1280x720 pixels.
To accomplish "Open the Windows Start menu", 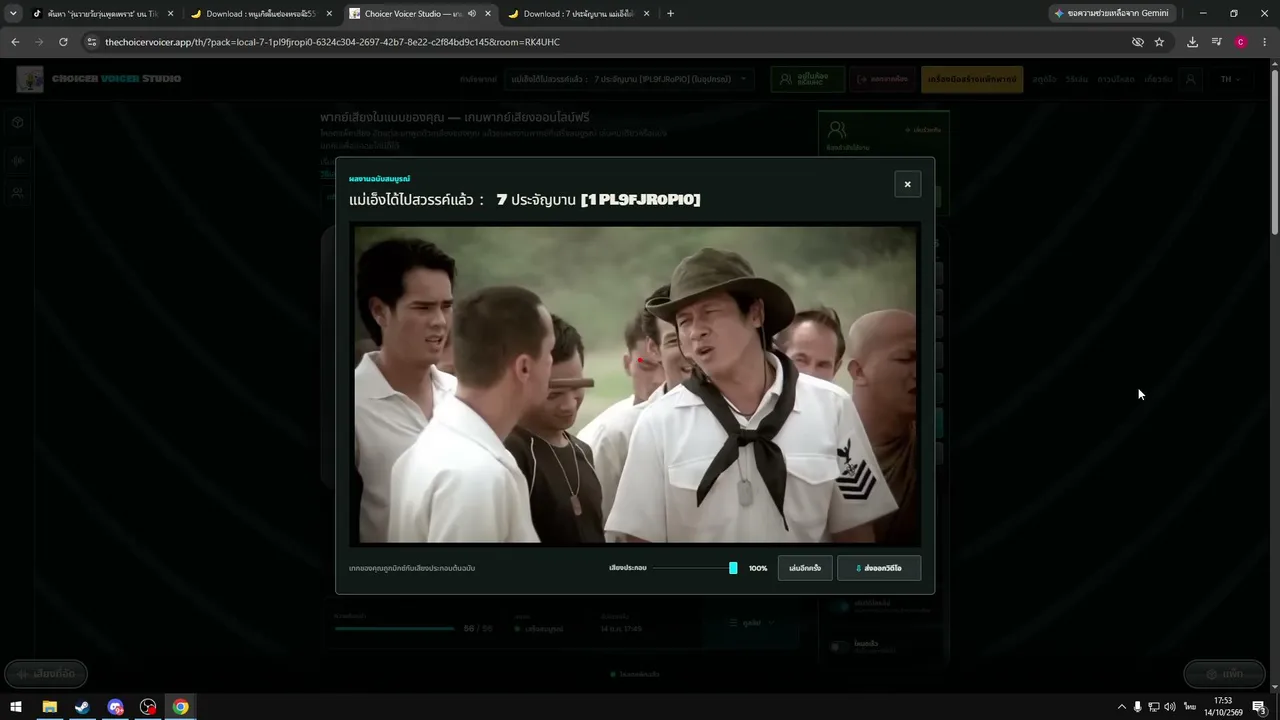I will pyautogui.click(x=16, y=707).
